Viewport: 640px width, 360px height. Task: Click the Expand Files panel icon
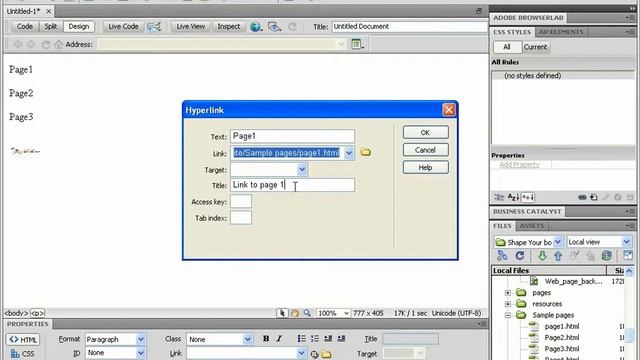(628, 256)
